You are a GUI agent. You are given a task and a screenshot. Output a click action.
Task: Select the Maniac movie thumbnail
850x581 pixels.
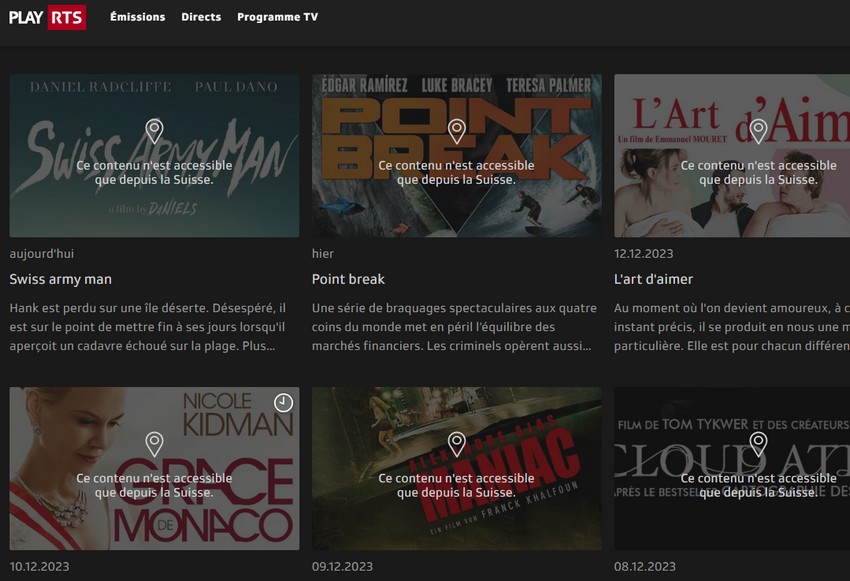pyautogui.click(x=456, y=468)
